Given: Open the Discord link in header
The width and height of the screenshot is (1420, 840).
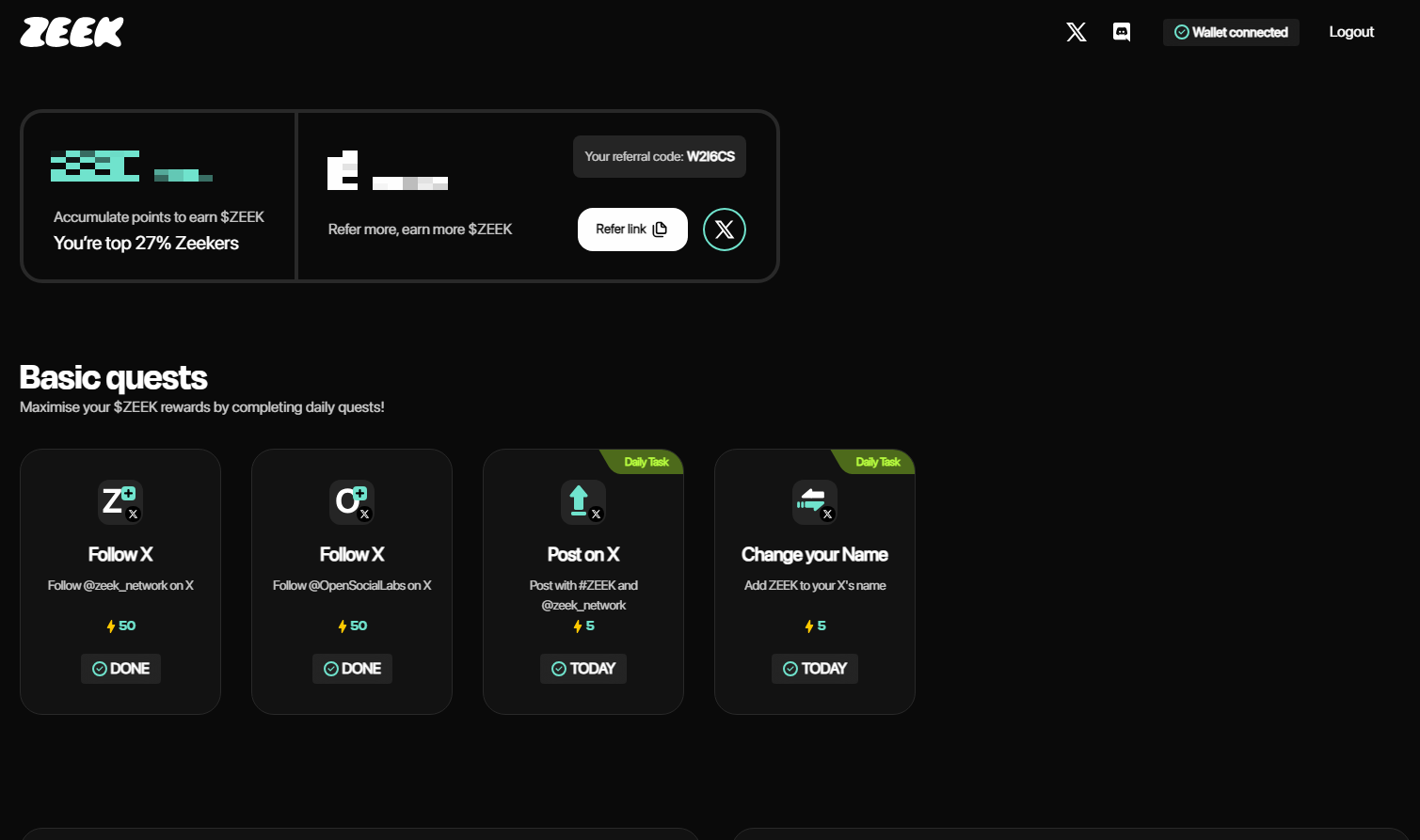Looking at the screenshot, I should pyautogui.click(x=1122, y=32).
